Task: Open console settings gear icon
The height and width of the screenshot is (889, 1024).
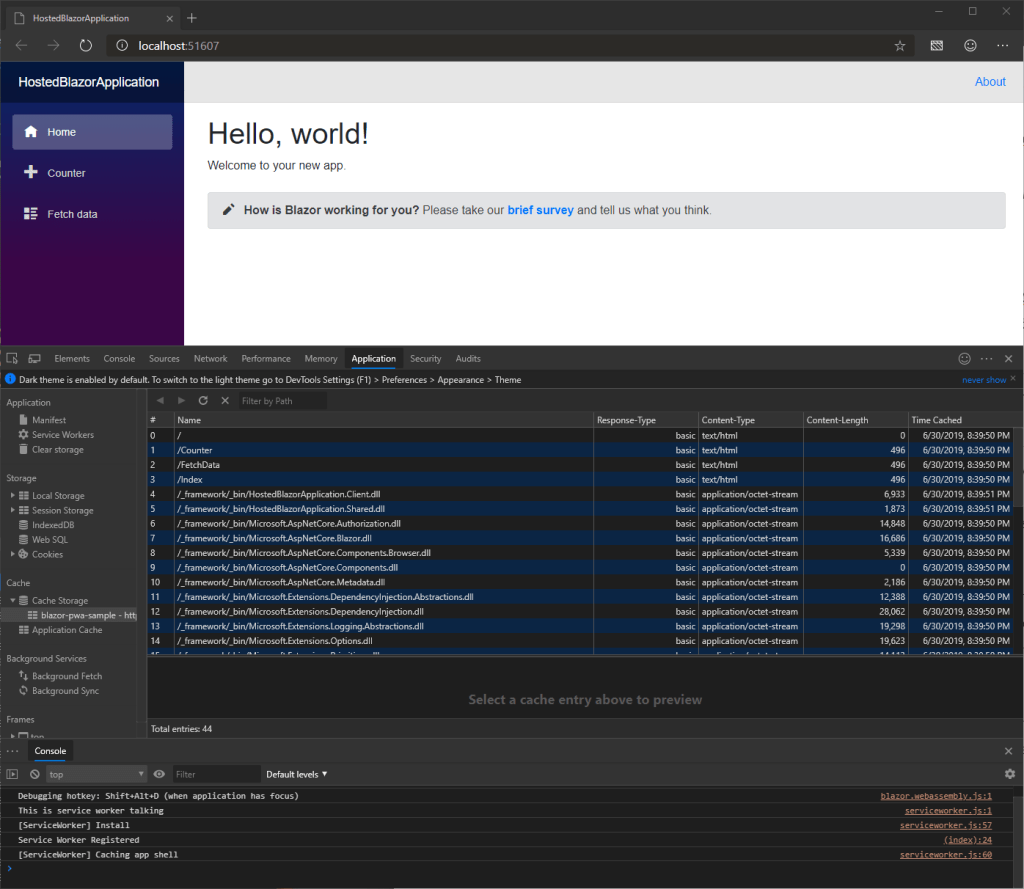Action: pos(1009,774)
